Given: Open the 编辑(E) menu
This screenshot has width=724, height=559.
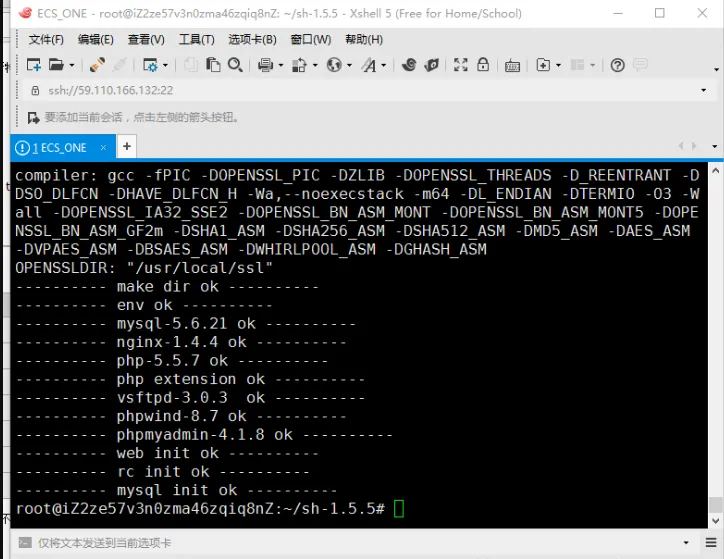Looking at the screenshot, I should [x=96, y=40].
